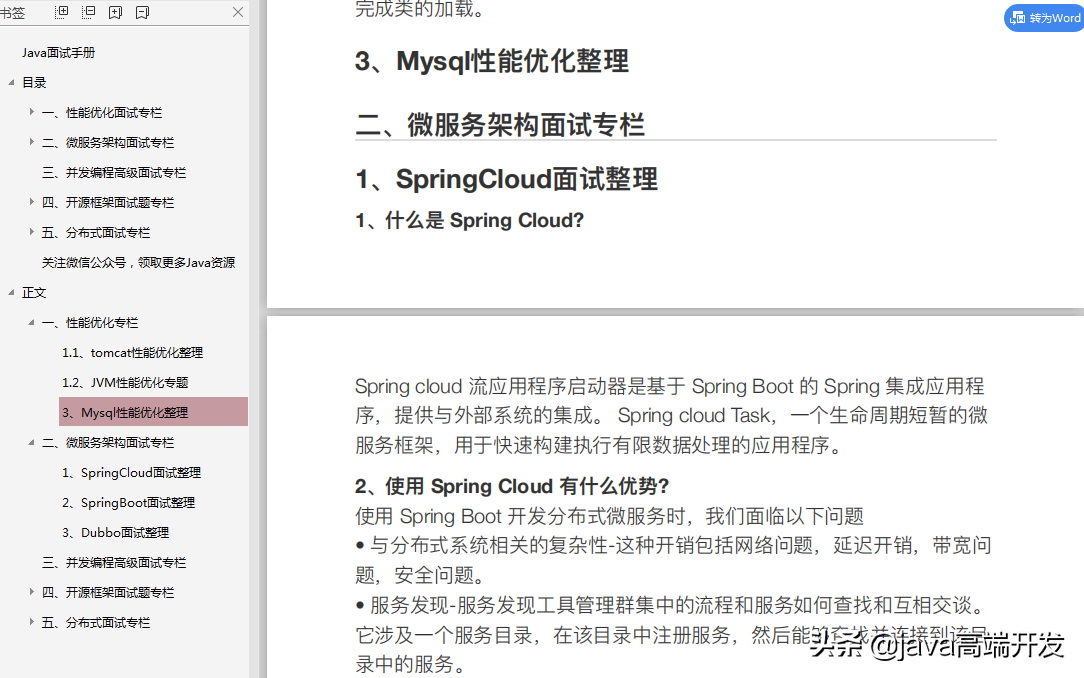Open 三、并发编程高级面试专栏 under 目录
1084x678 pixels.
pos(113,173)
